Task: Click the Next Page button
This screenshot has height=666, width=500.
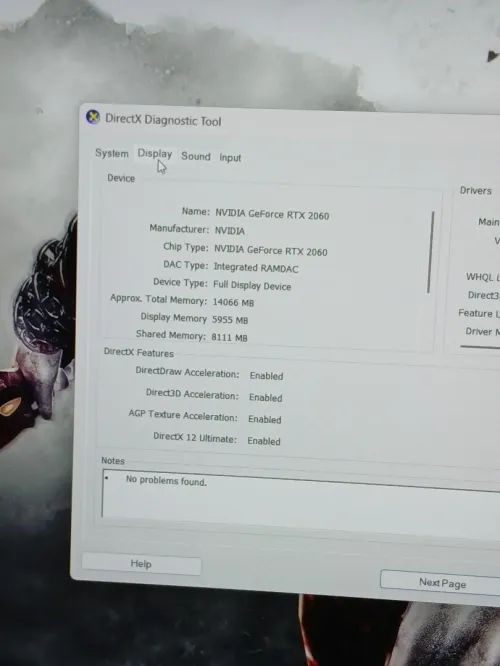Action: pyautogui.click(x=440, y=583)
